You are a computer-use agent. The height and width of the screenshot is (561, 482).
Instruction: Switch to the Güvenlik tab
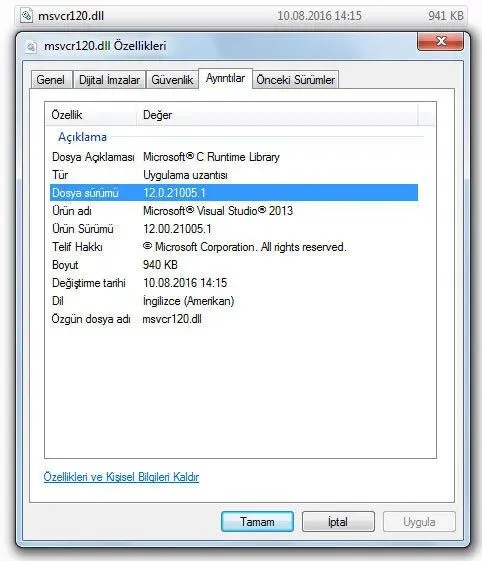[172, 79]
